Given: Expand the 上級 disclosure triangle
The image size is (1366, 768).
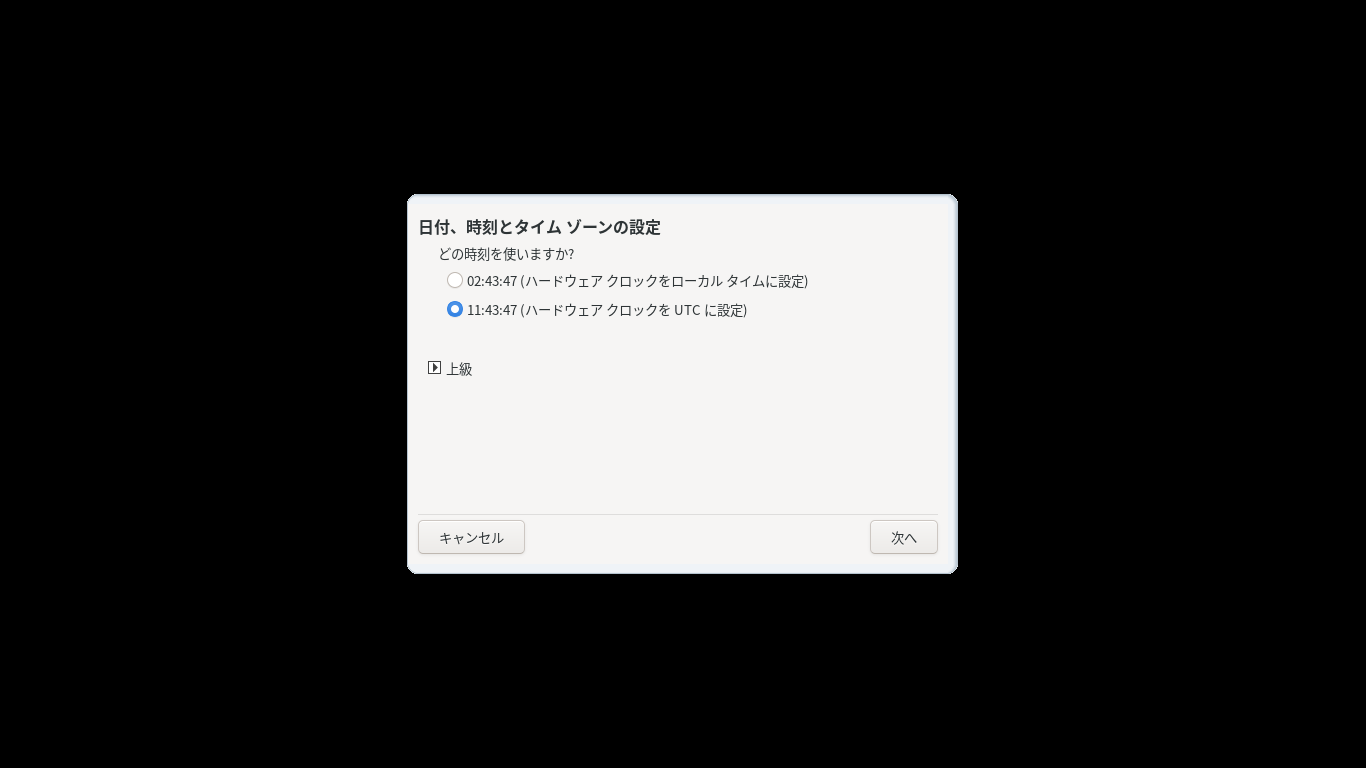Looking at the screenshot, I should [x=434, y=367].
